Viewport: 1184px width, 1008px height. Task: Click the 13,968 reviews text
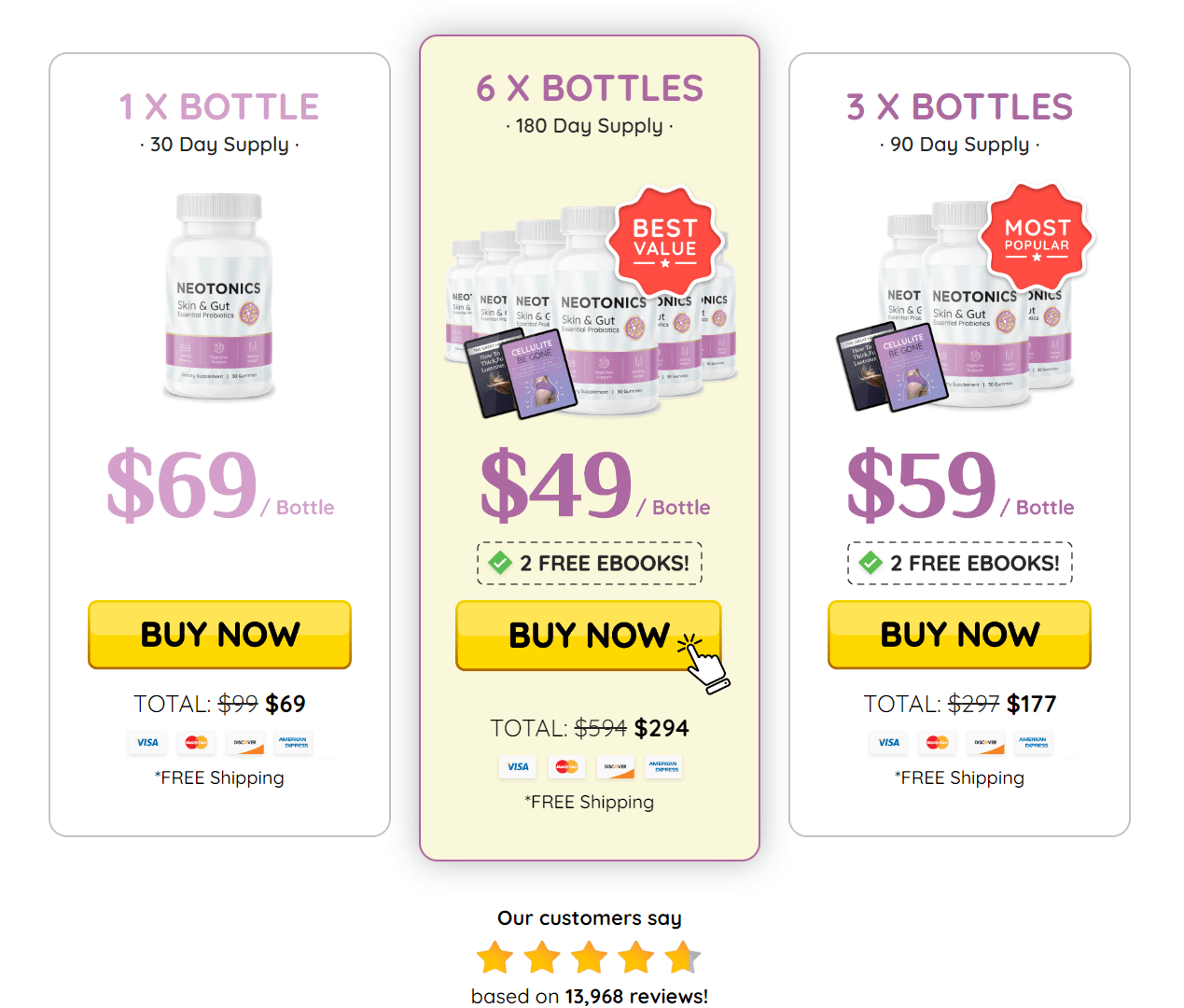635,996
